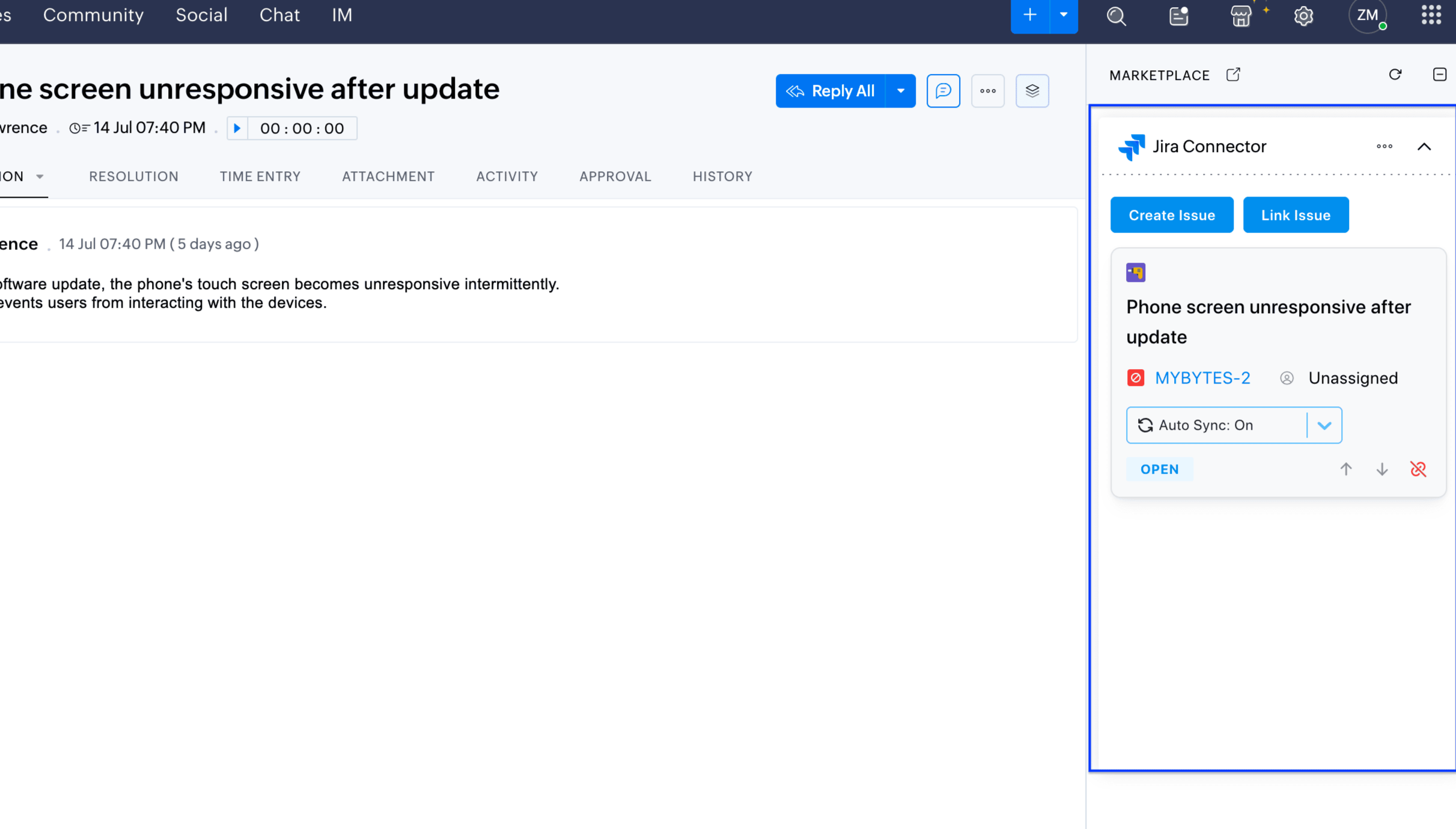
Task: Click the unlink issue icon
Action: click(1418, 469)
